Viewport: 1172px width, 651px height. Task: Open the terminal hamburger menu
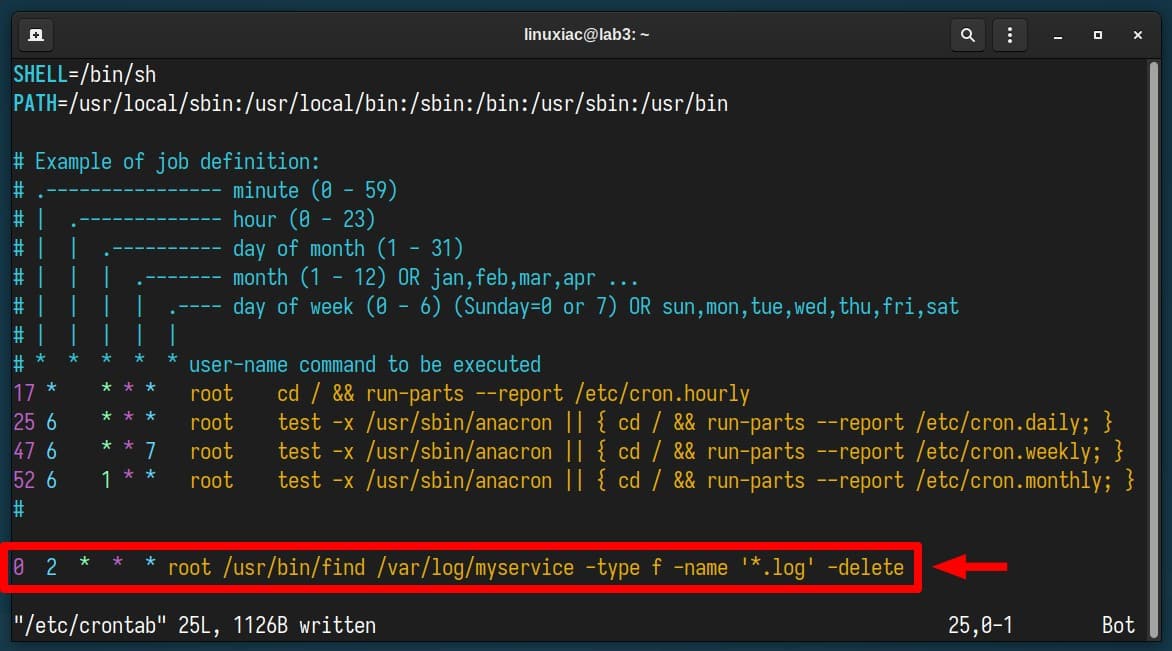point(1010,34)
